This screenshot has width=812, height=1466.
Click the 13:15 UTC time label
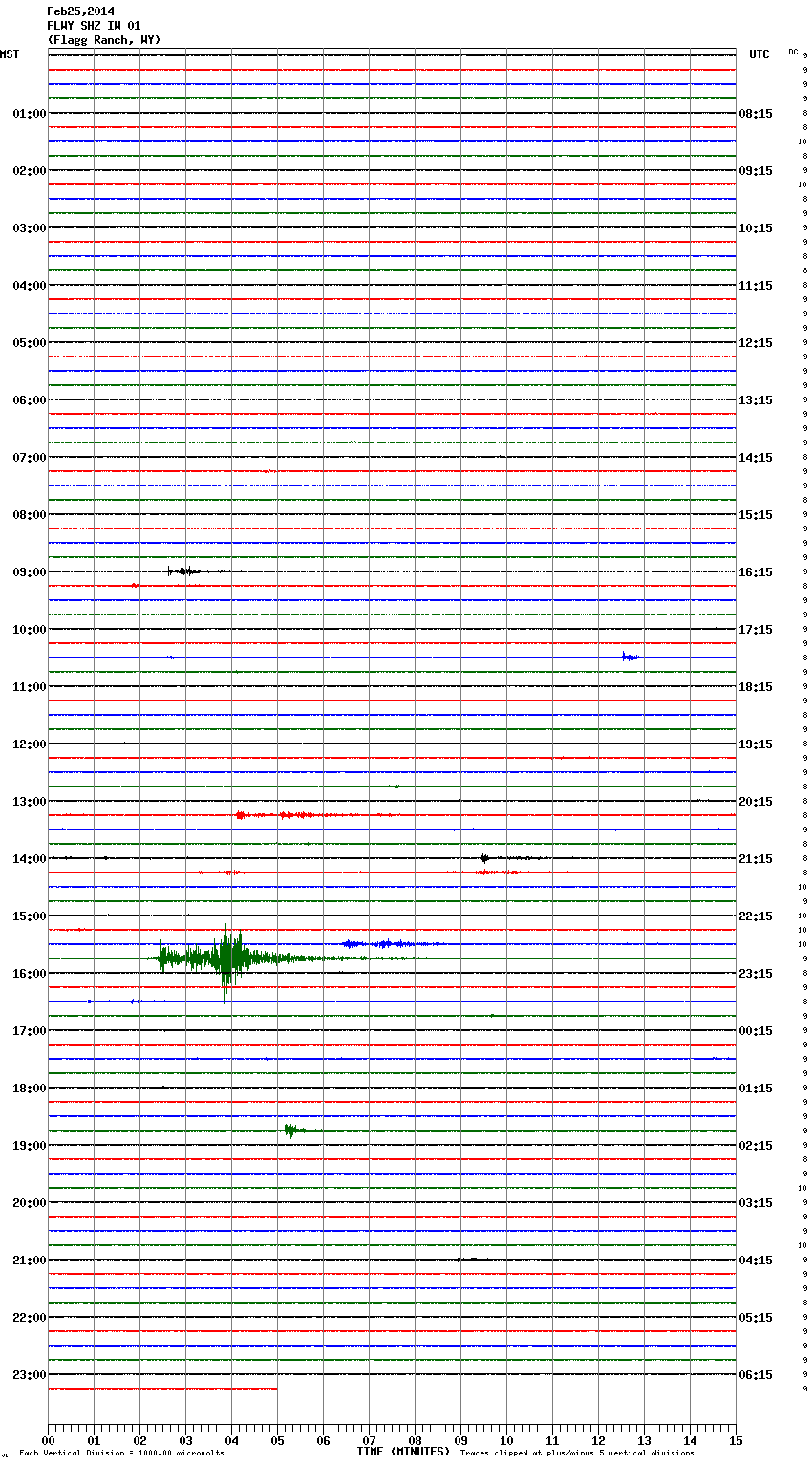click(x=756, y=400)
